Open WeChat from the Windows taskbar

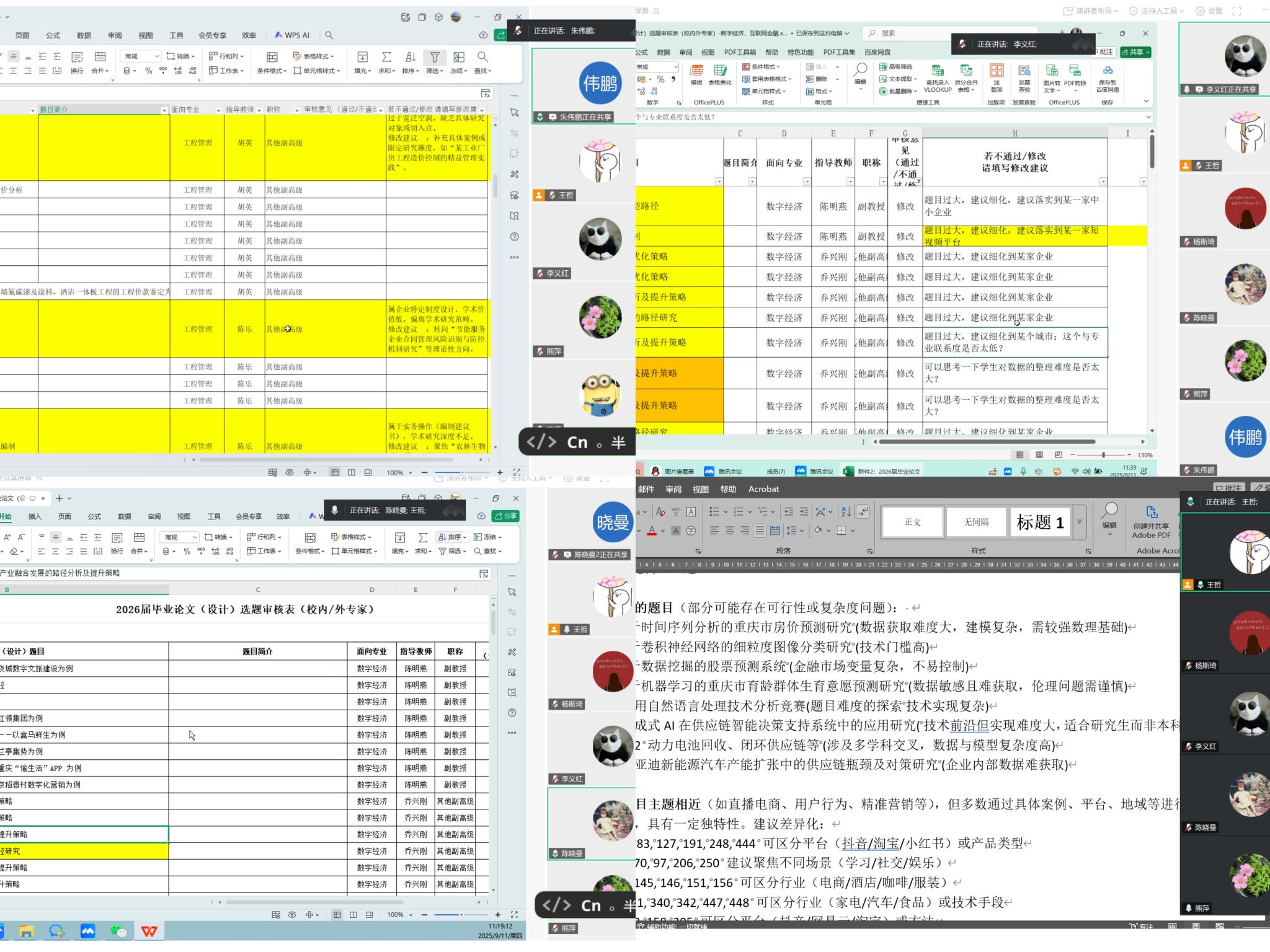point(118,931)
